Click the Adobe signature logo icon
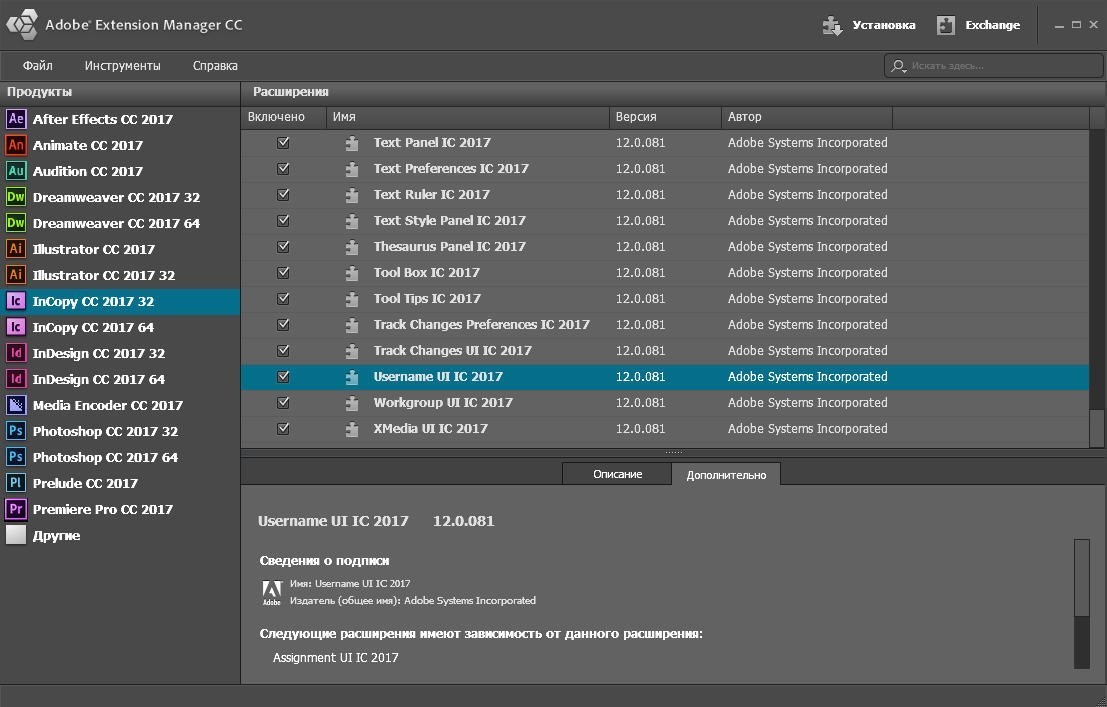The height and width of the screenshot is (707, 1107). point(272,593)
